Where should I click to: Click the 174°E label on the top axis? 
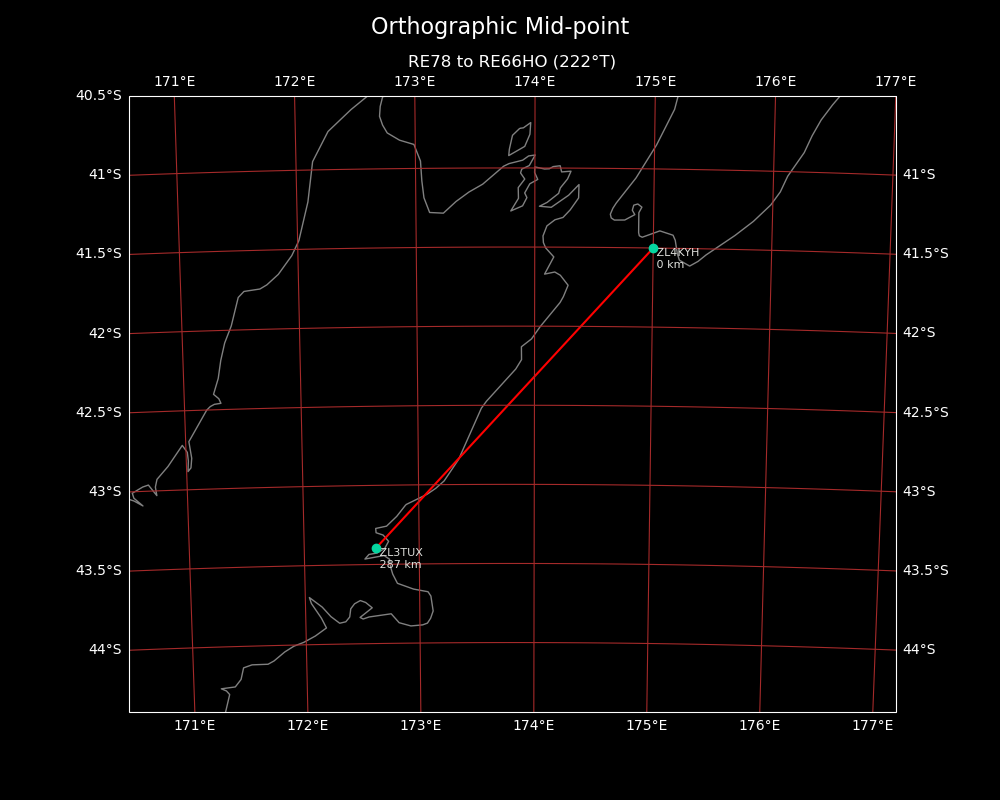534,81
